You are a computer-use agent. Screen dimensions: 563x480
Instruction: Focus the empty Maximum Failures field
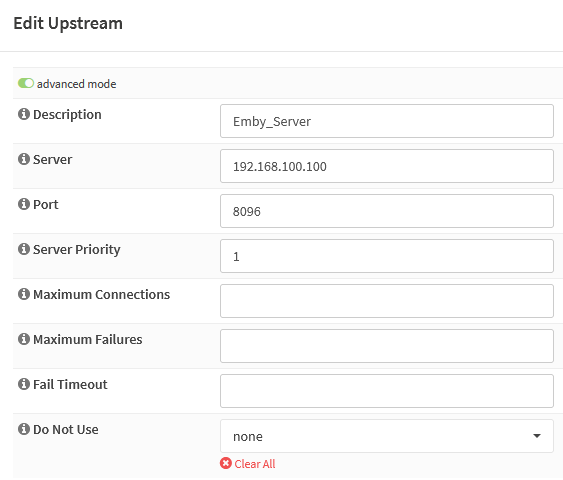[387, 346]
